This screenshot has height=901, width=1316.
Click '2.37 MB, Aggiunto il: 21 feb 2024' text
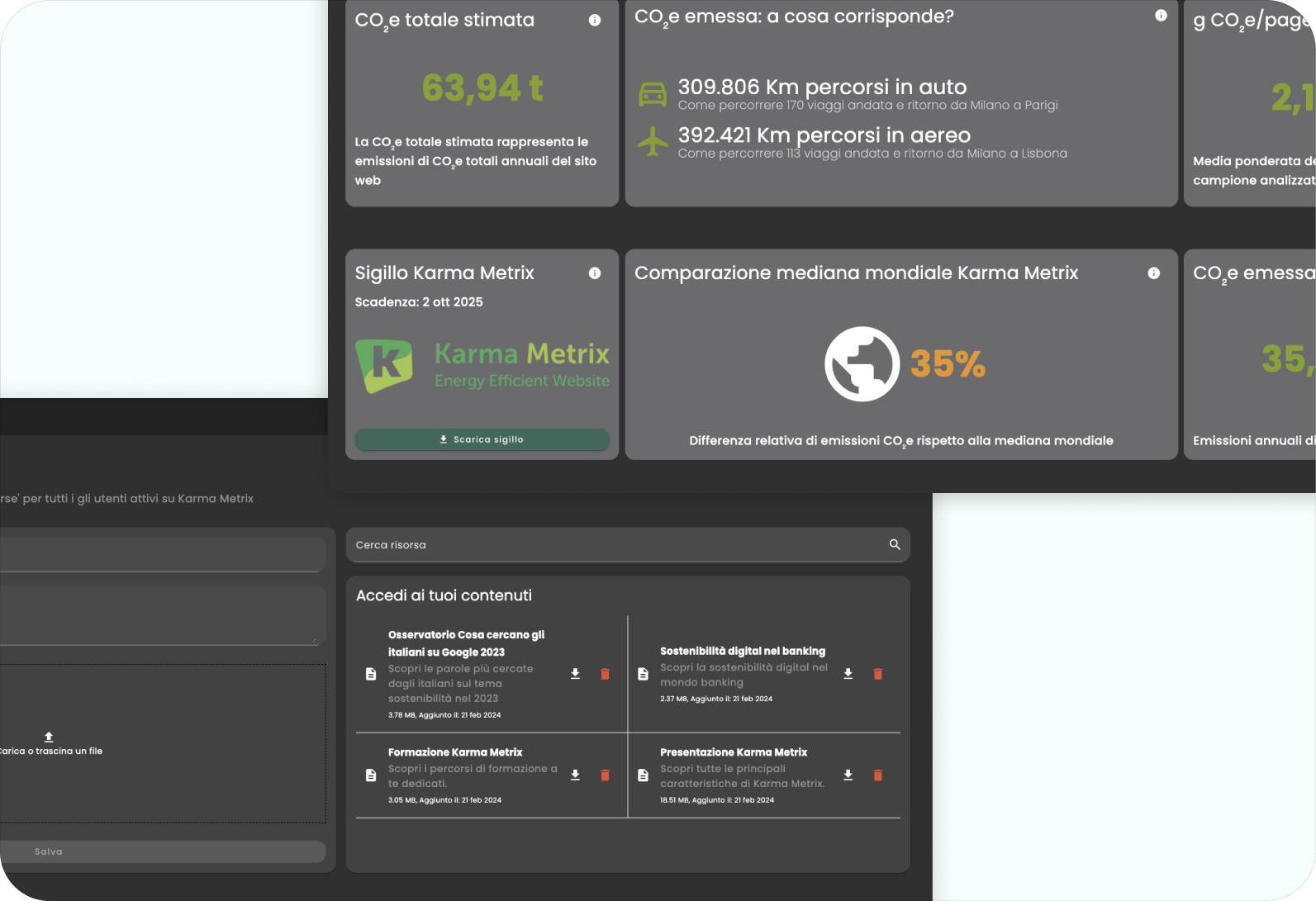pos(716,699)
